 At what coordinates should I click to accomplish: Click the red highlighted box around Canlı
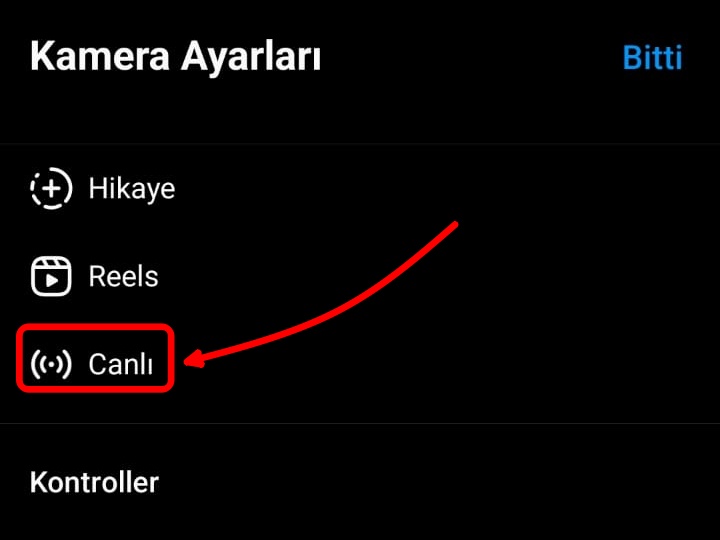[x=96, y=358]
